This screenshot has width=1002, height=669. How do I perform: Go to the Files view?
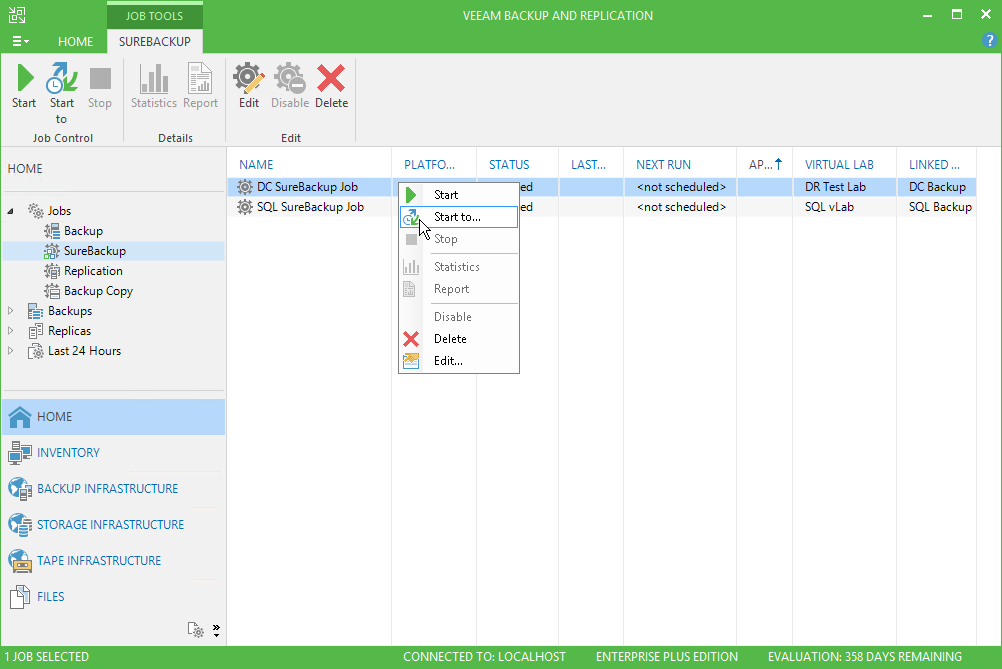pos(50,597)
